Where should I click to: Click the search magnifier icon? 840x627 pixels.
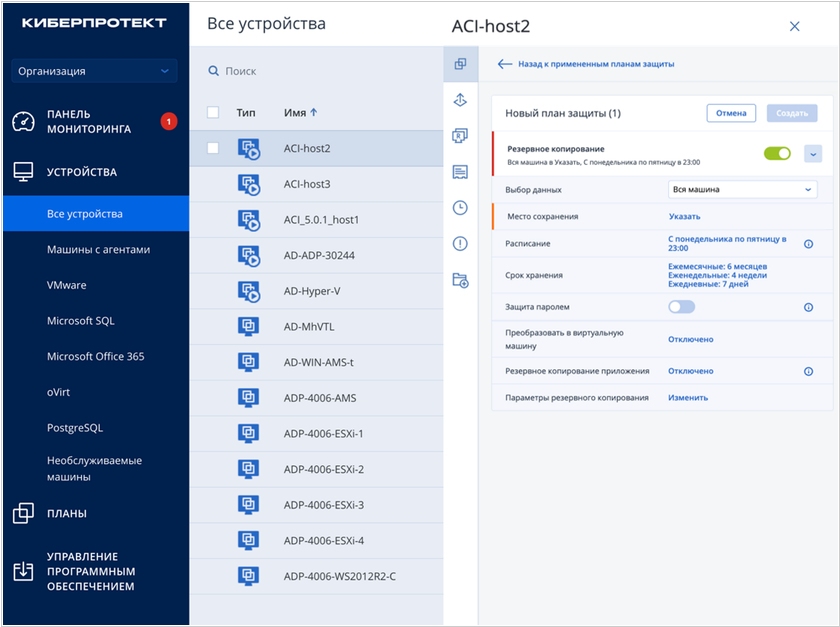click(213, 71)
